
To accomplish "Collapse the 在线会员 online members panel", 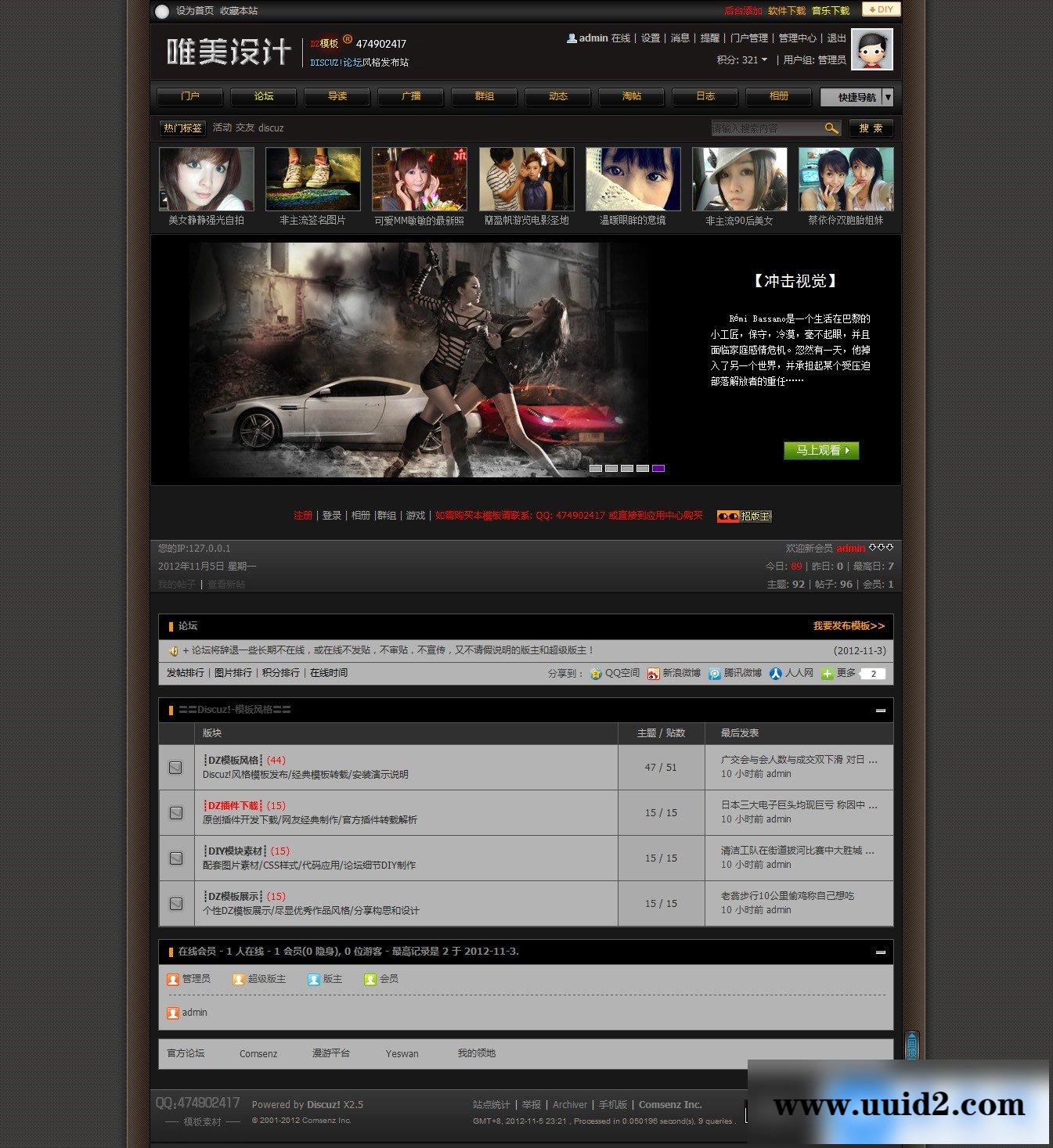I will coord(881,952).
